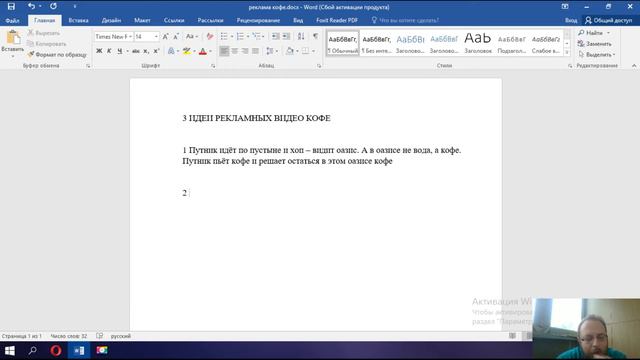Click русский language in status bar
This screenshot has width=640, height=360.
pos(121,336)
